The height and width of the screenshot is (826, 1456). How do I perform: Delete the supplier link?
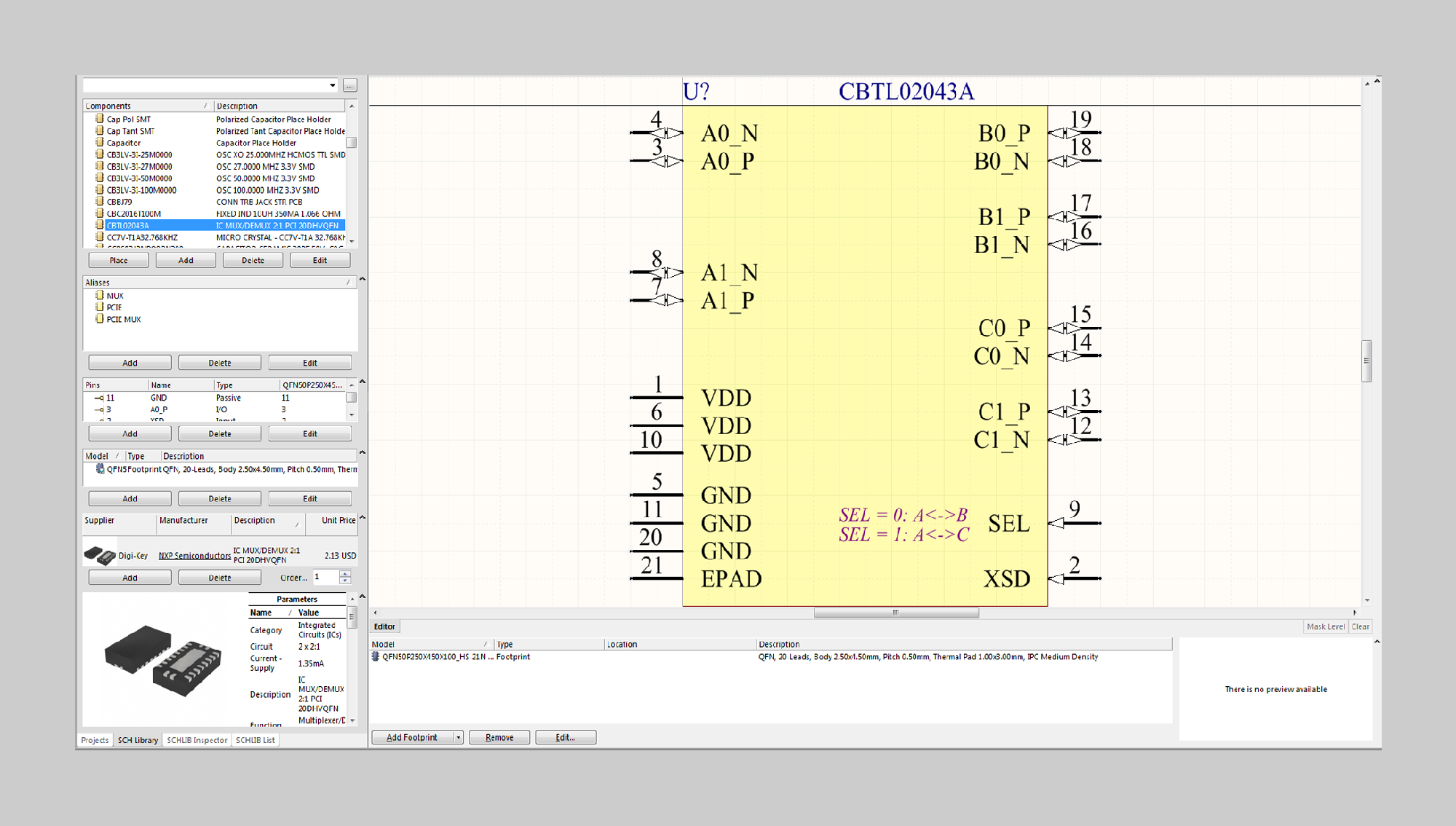[220, 578]
